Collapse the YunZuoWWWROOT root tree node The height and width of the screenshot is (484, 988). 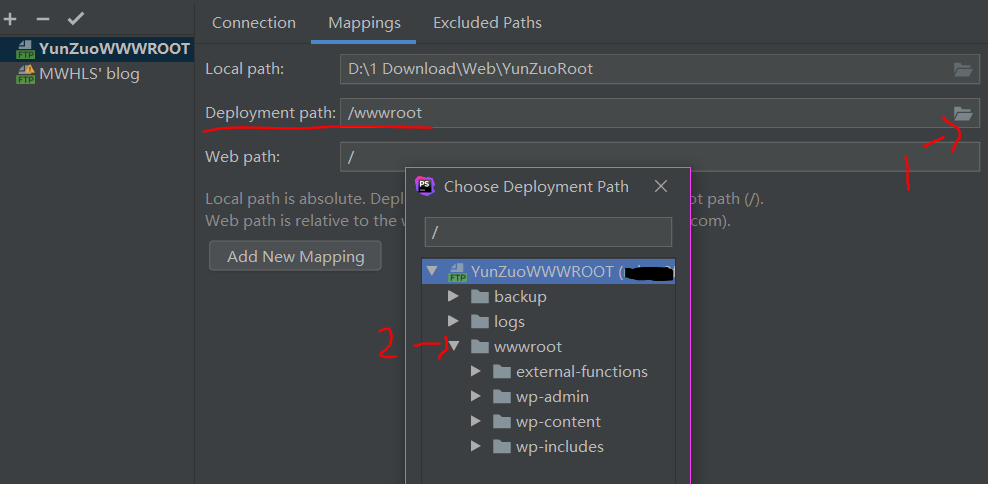(x=431, y=271)
